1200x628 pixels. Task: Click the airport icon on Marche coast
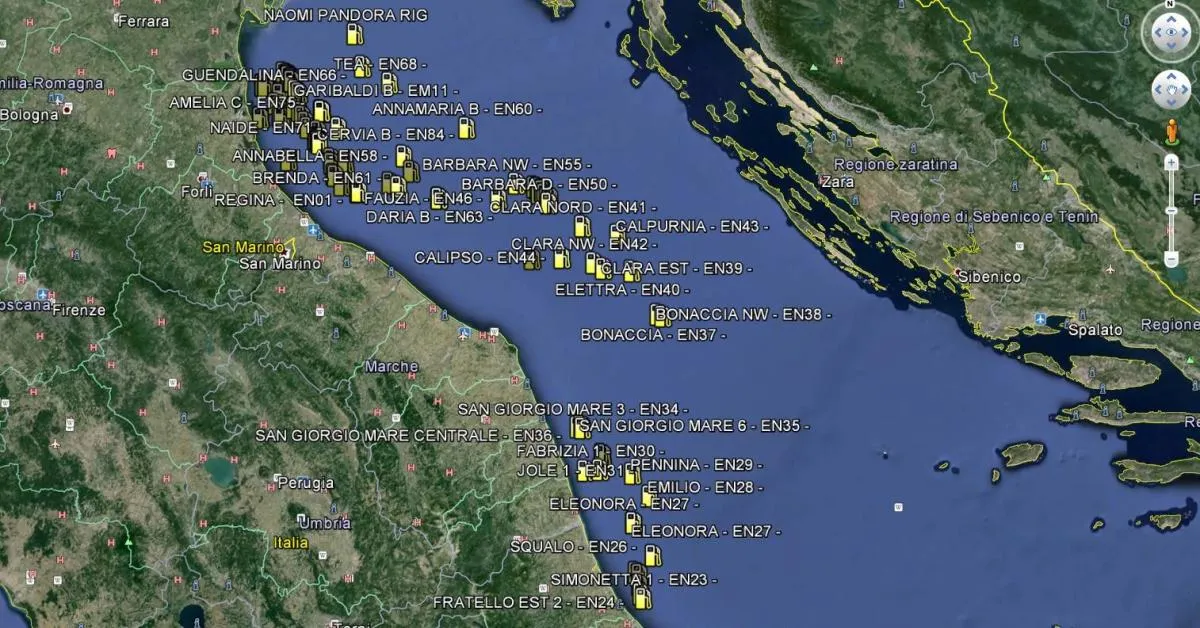point(464,333)
